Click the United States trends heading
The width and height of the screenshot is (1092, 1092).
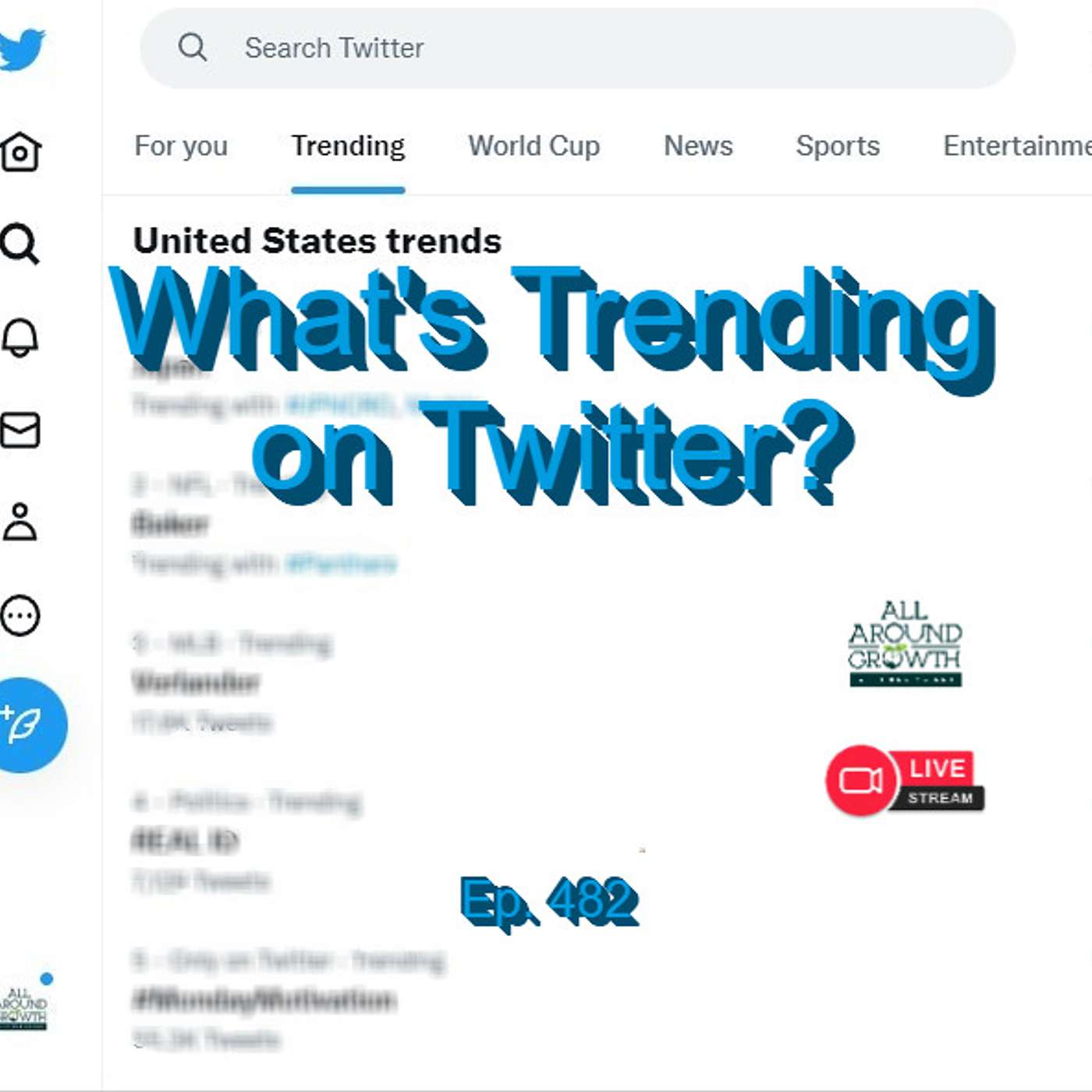pyautogui.click(x=317, y=240)
